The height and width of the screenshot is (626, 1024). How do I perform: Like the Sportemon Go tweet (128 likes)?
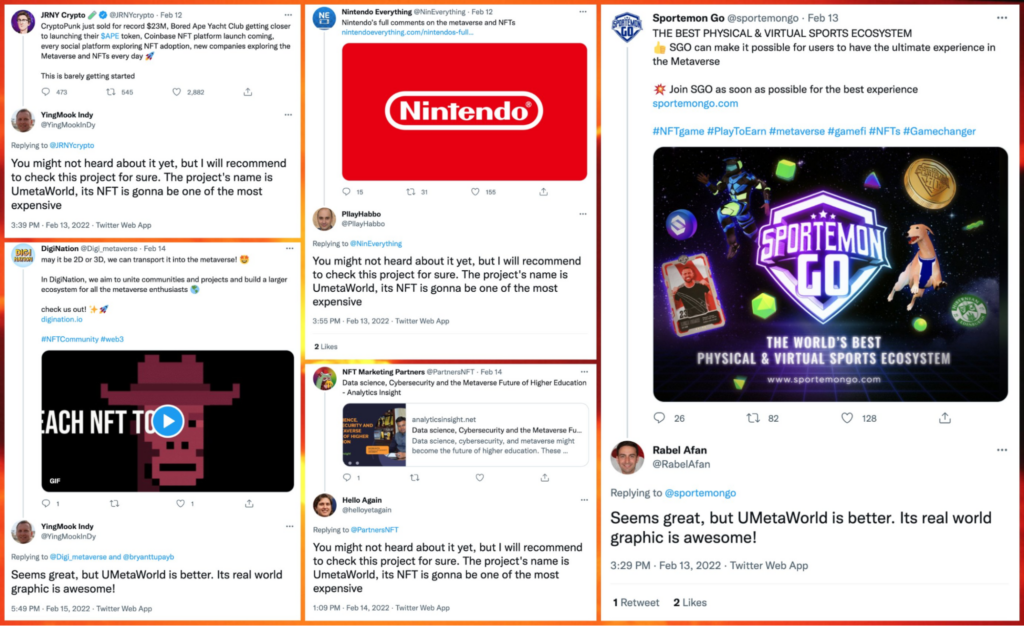(x=846, y=418)
